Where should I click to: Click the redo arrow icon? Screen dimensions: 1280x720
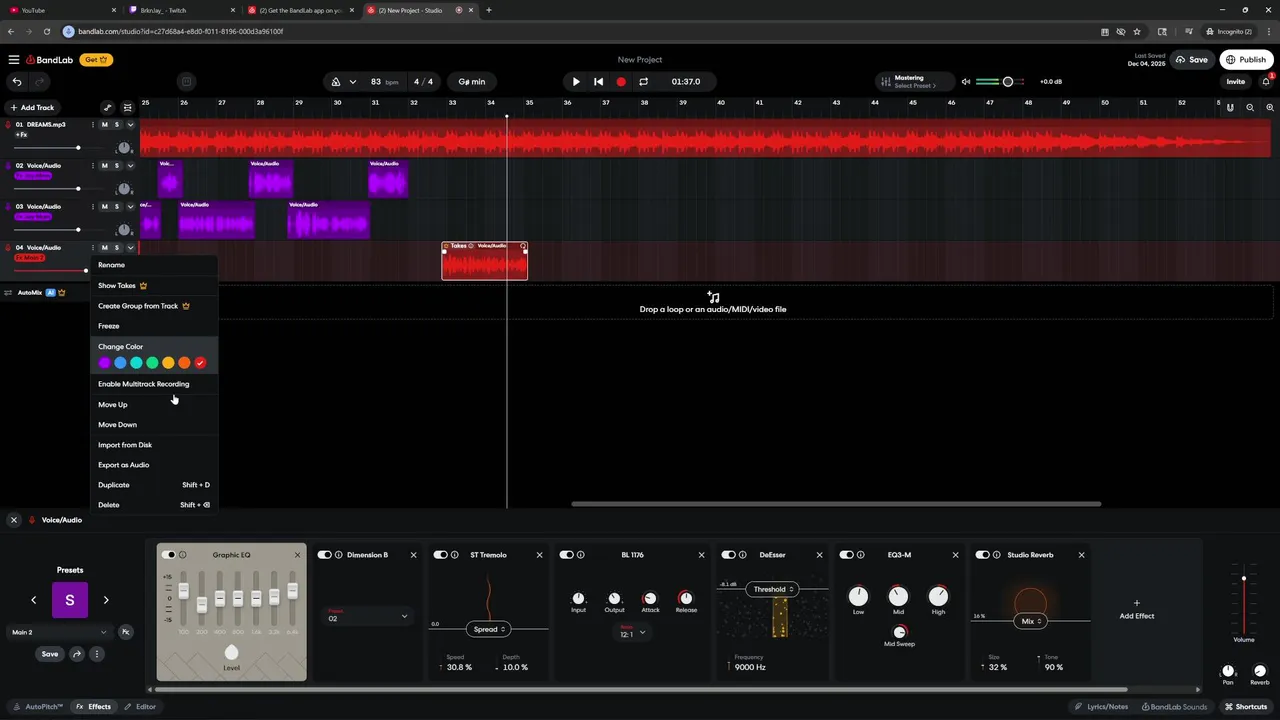pos(40,82)
